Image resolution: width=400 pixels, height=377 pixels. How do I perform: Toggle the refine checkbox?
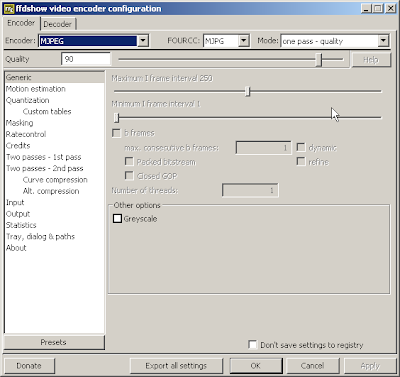pyautogui.click(x=301, y=162)
